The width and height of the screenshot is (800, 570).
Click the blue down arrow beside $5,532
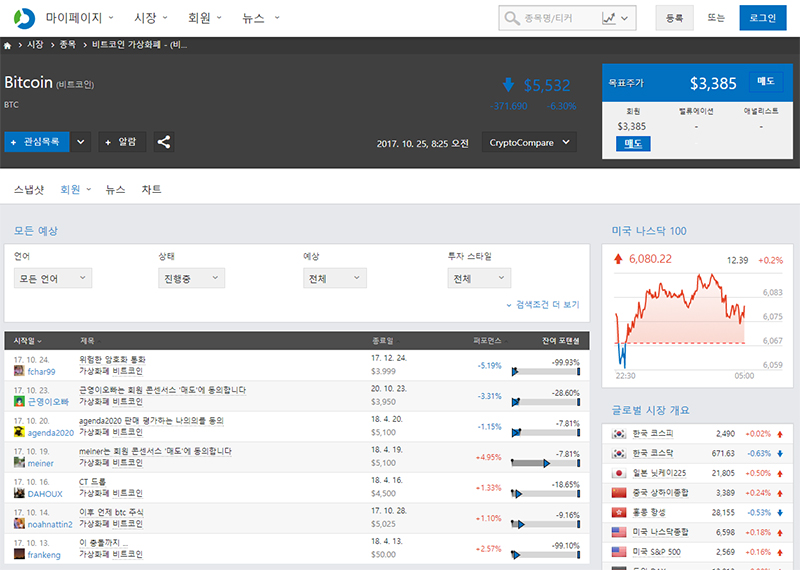click(508, 85)
